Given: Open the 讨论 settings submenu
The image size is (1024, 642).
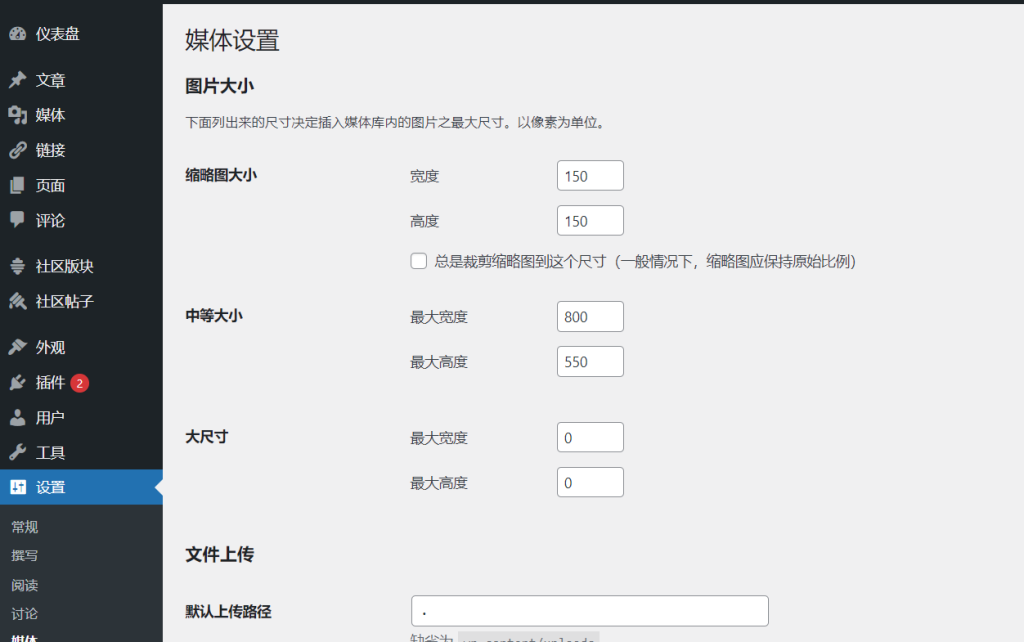Looking at the screenshot, I should (x=25, y=613).
